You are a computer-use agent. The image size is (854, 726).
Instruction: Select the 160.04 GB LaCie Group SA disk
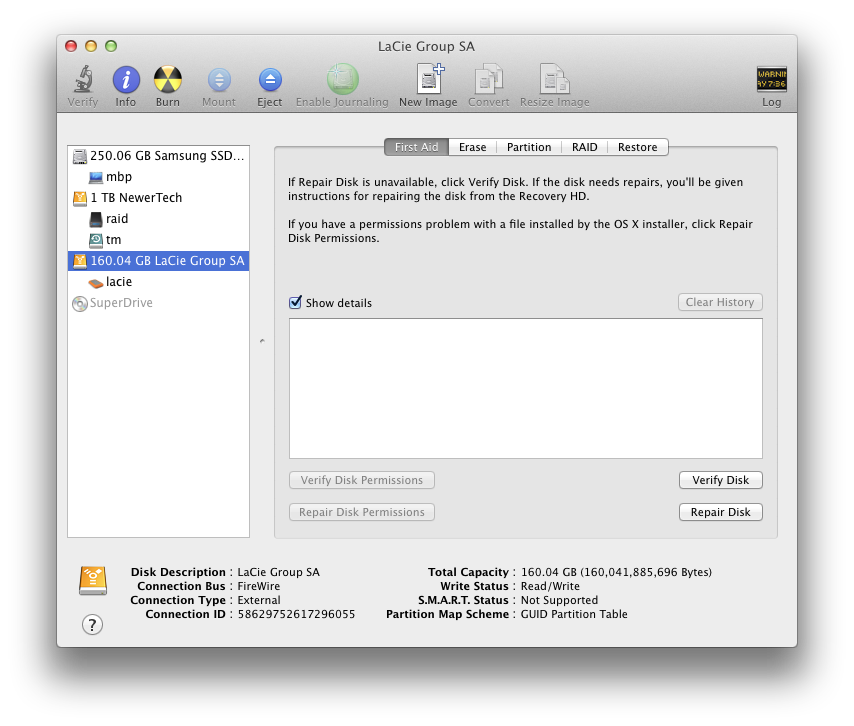[x=158, y=261]
